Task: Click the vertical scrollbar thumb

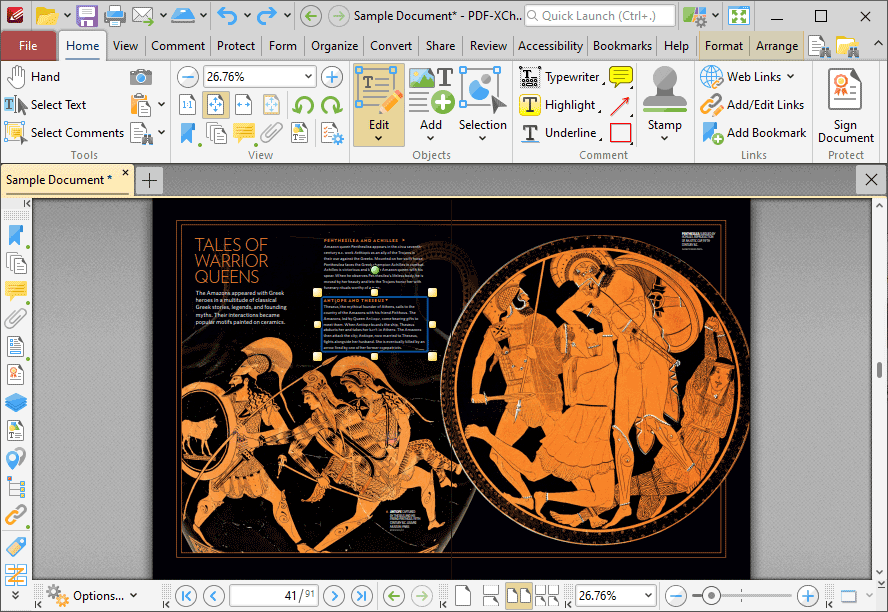Action: tap(879, 369)
